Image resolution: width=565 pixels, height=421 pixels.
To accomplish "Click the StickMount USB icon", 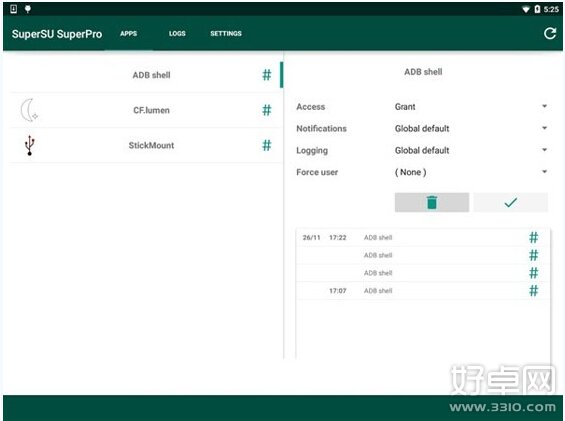I will tap(30, 145).
